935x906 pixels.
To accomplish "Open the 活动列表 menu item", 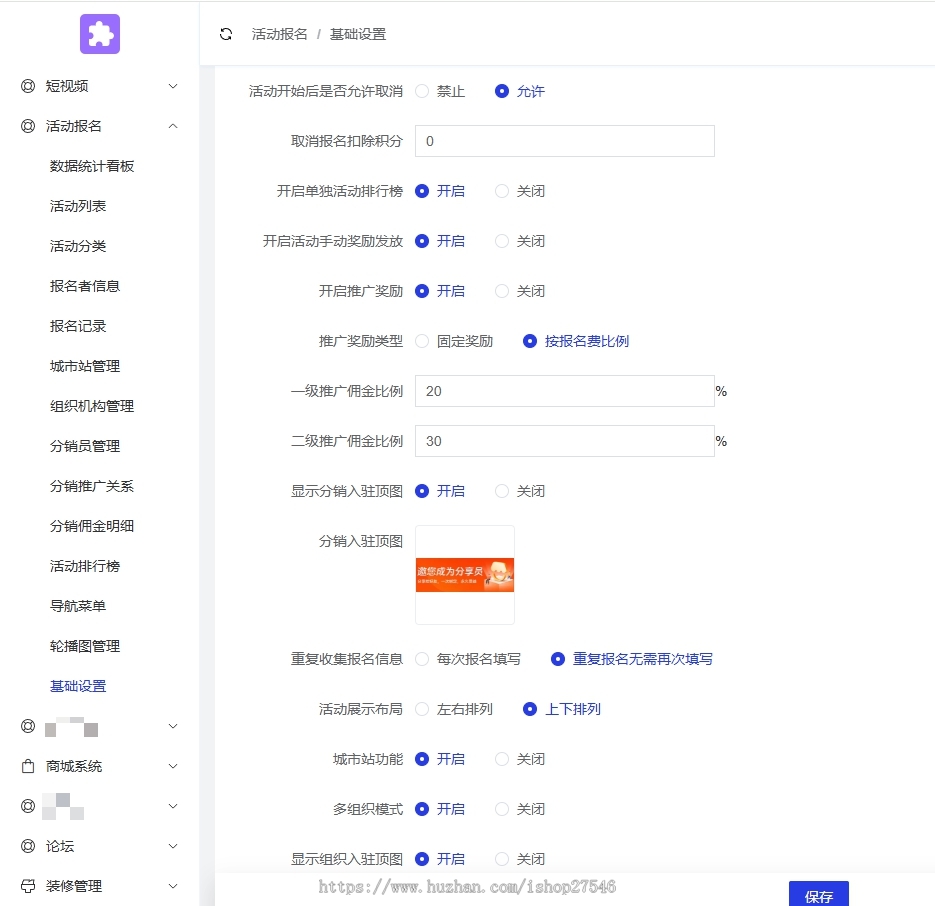I will click(76, 206).
